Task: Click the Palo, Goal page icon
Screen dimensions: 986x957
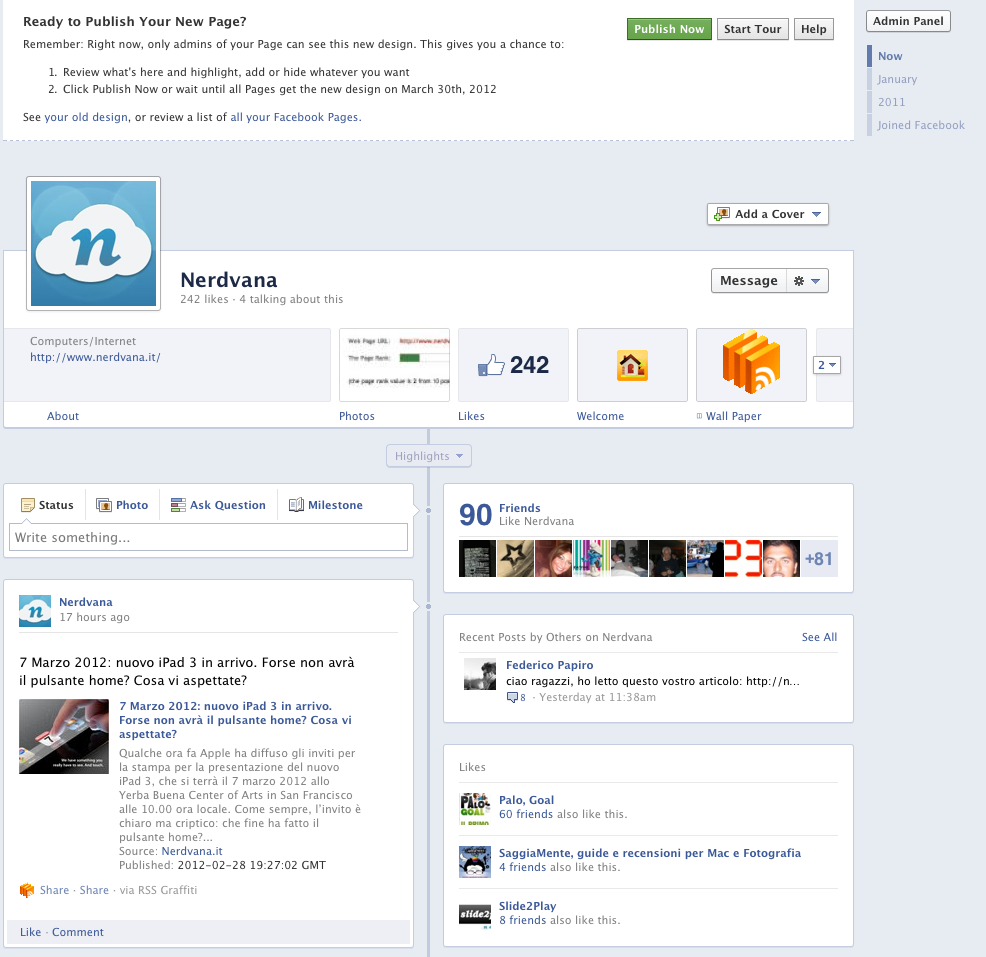Action: click(475, 808)
